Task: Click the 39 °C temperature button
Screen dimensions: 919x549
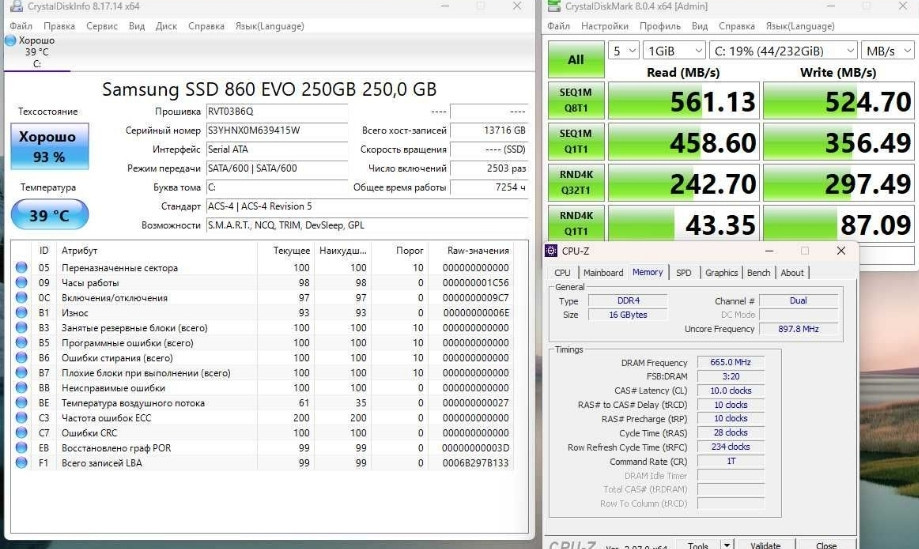Action: [50, 214]
